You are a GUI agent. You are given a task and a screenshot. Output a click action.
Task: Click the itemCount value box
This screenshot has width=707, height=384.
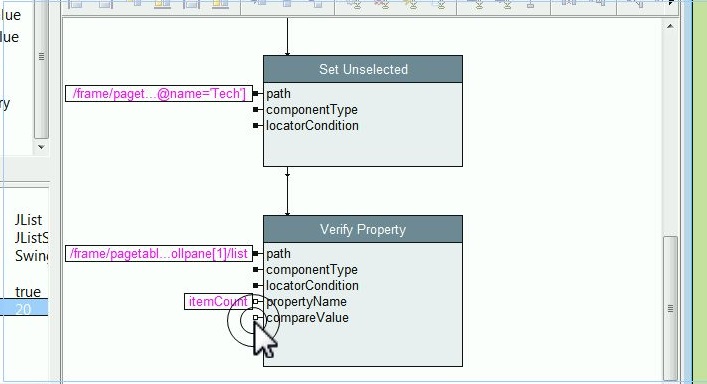click(x=218, y=302)
